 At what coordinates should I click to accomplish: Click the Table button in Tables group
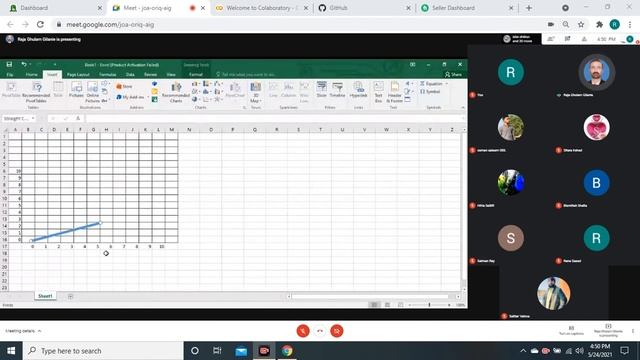[58, 89]
